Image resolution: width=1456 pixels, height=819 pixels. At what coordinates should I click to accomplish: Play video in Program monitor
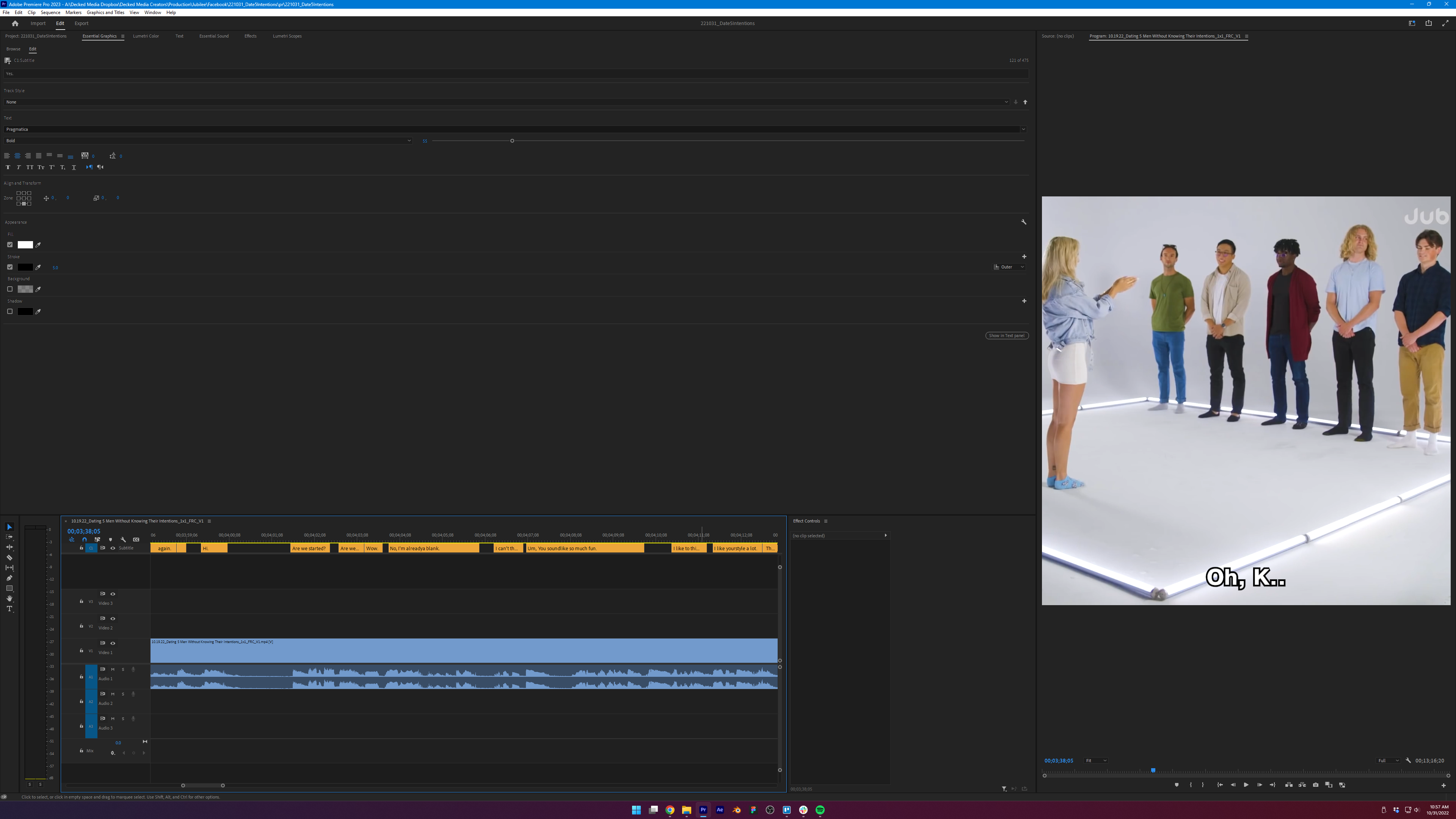coord(1246,785)
